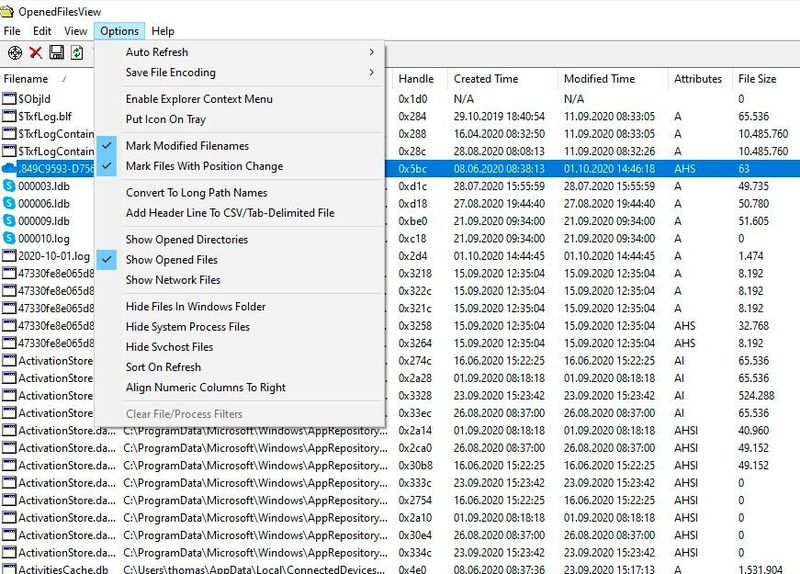This screenshot has height=574, width=800.
Task: Click the OneDrive cloud icon in selected row
Action: click(x=9, y=168)
